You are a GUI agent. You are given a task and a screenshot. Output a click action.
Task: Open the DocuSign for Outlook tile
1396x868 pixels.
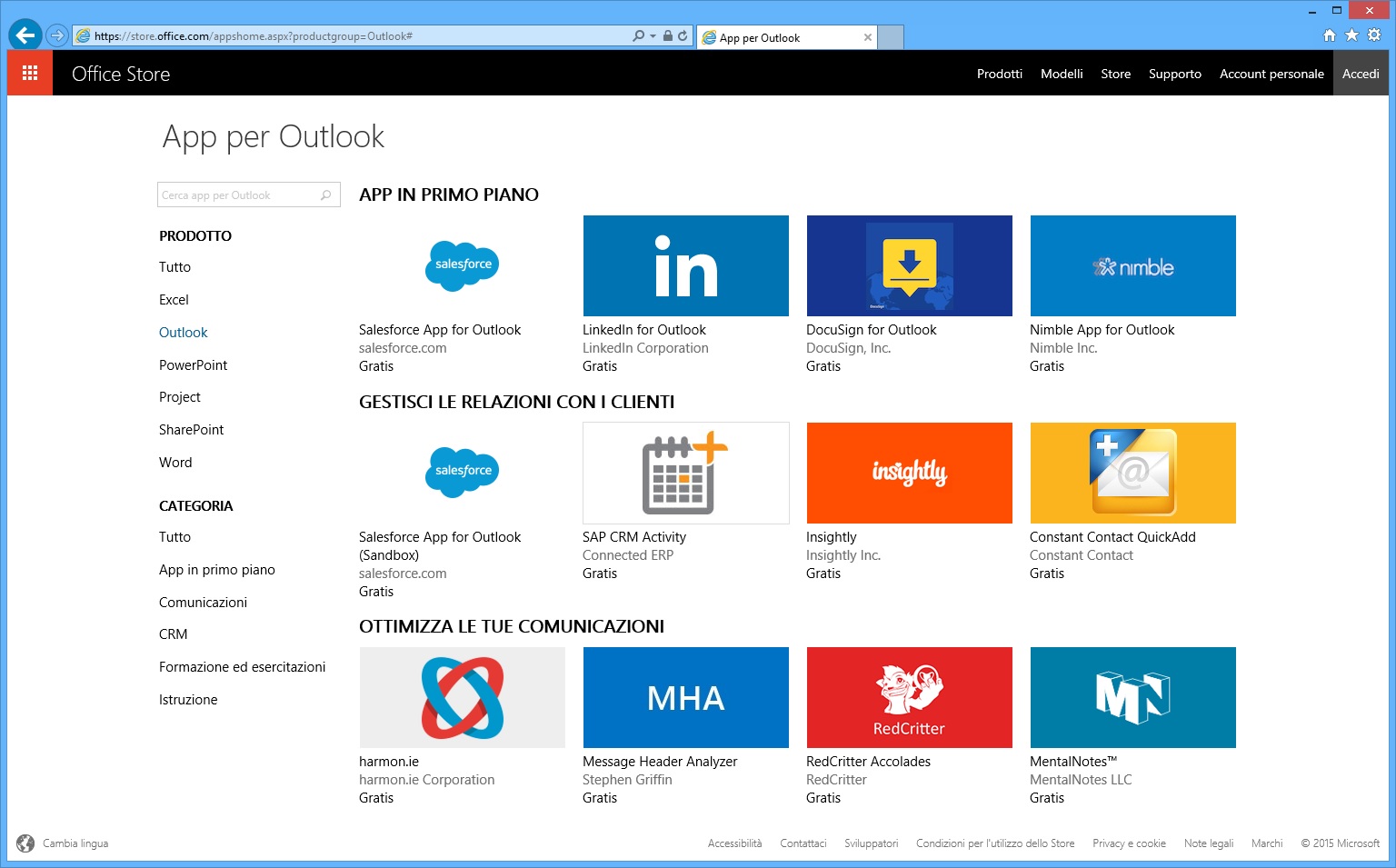click(910, 265)
